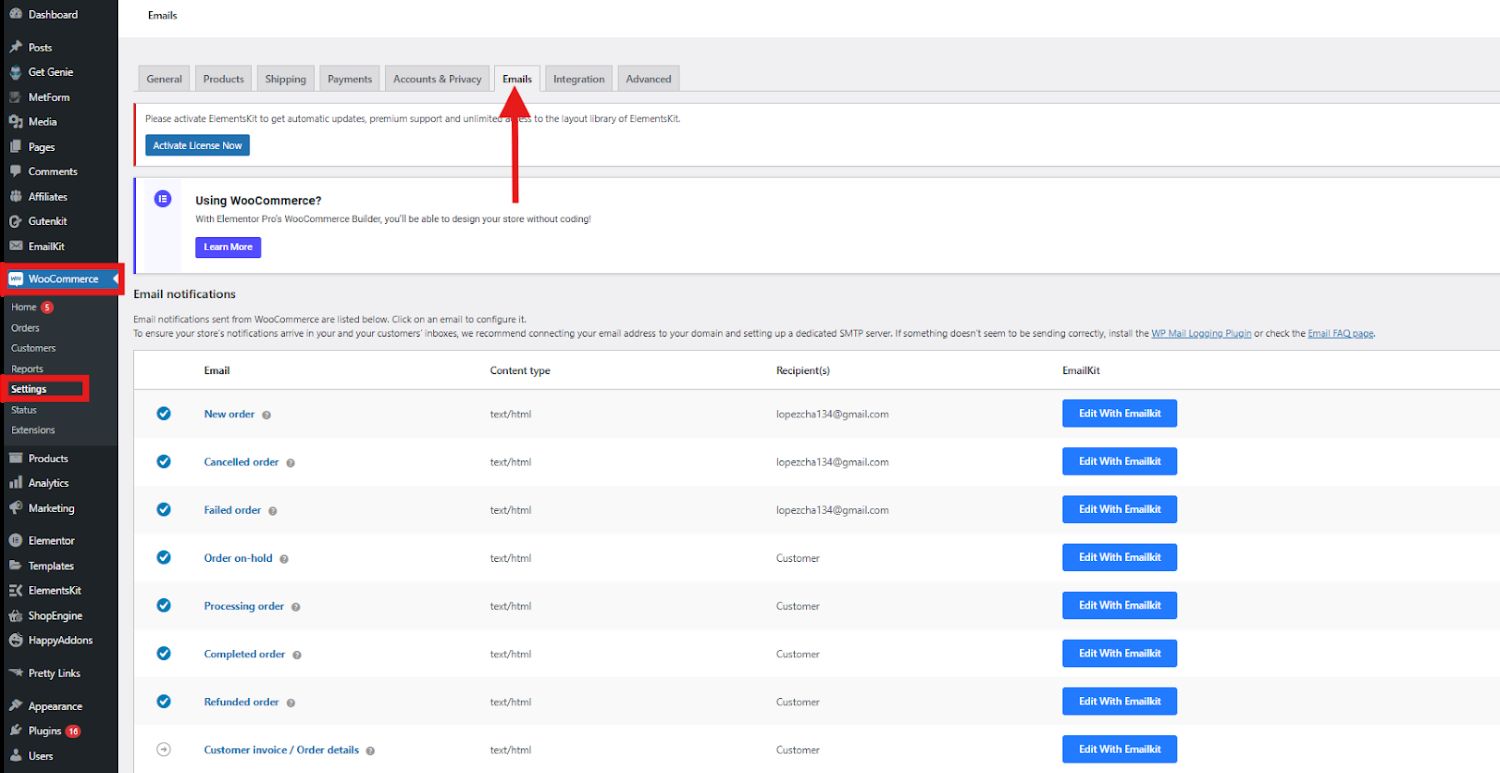Screen dimensions: 1500x773
Task: Click the EmailKit envelope icon
Action: (x=16, y=246)
